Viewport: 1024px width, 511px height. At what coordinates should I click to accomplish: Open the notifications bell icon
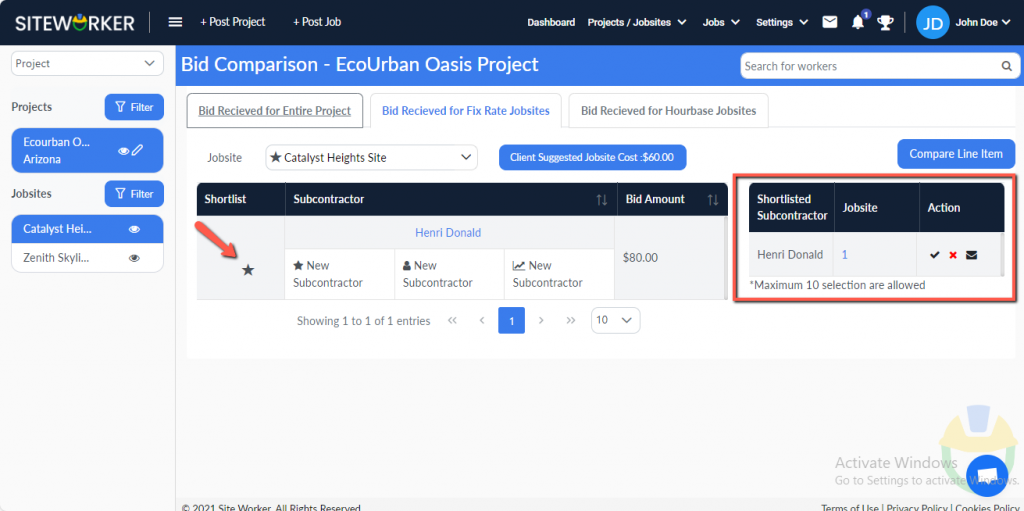click(x=858, y=22)
